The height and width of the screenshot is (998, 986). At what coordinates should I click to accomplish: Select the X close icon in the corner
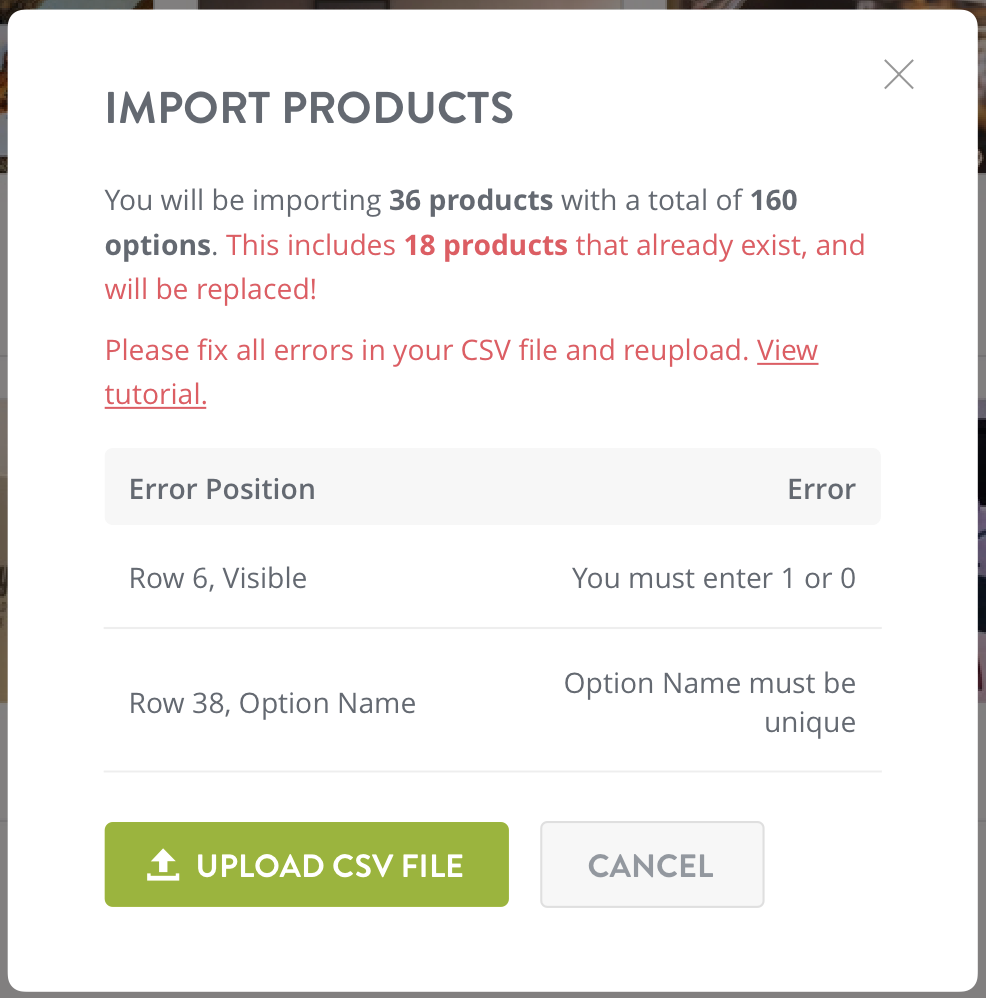click(898, 74)
